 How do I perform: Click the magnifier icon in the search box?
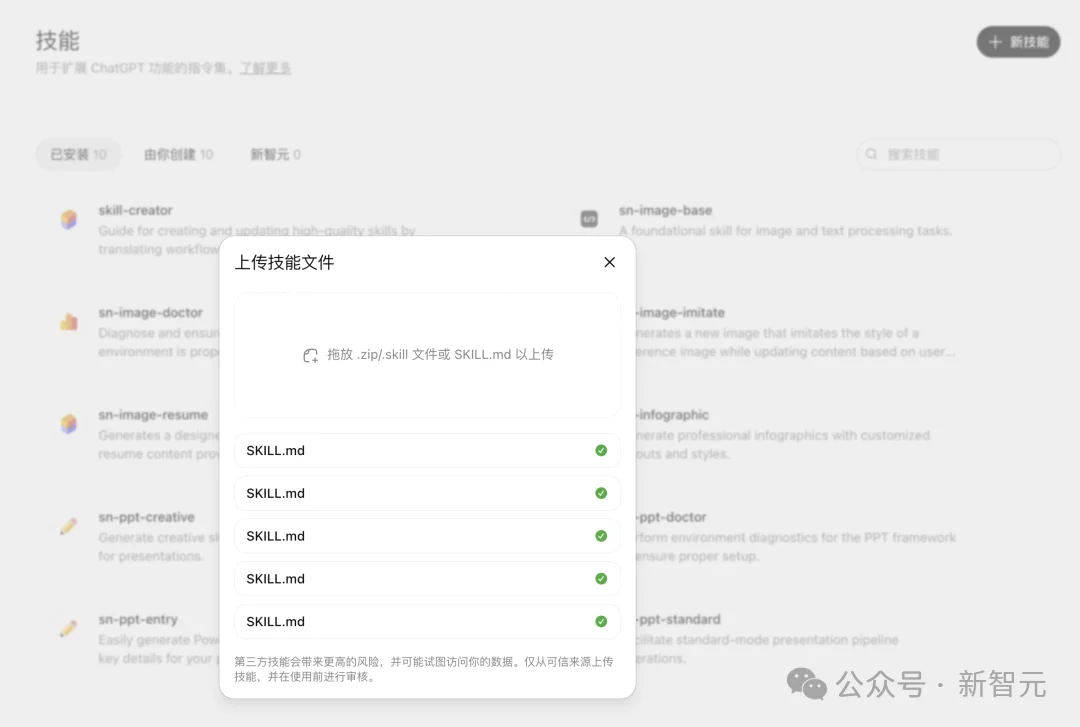871,154
